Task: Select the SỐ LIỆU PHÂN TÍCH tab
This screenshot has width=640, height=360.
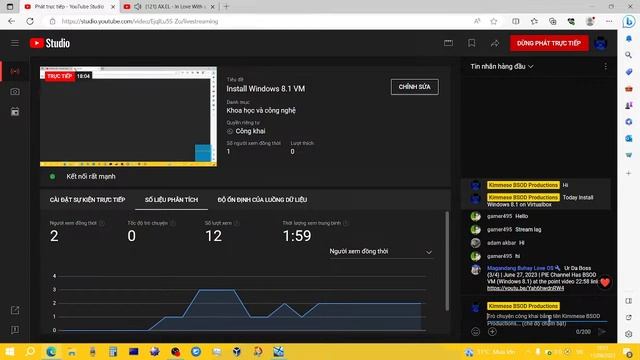Action: pyautogui.click(x=171, y=200)
